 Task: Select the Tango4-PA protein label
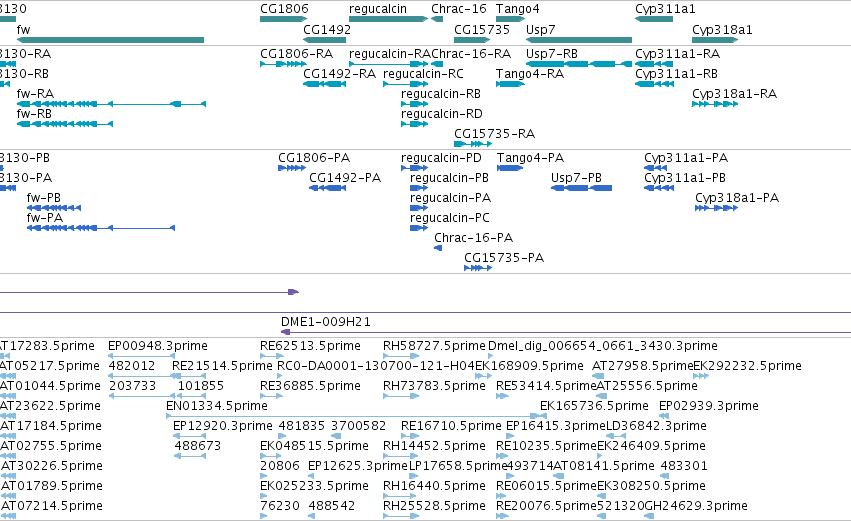[530, 158]
